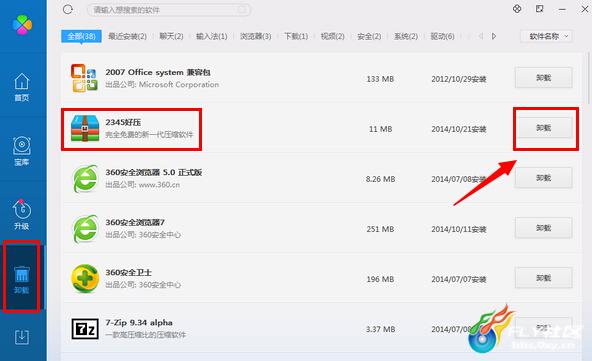The height and width of the screenshot is (361, 592).
Task: Click the search magnifier in search box
Action: coord(243,10)
